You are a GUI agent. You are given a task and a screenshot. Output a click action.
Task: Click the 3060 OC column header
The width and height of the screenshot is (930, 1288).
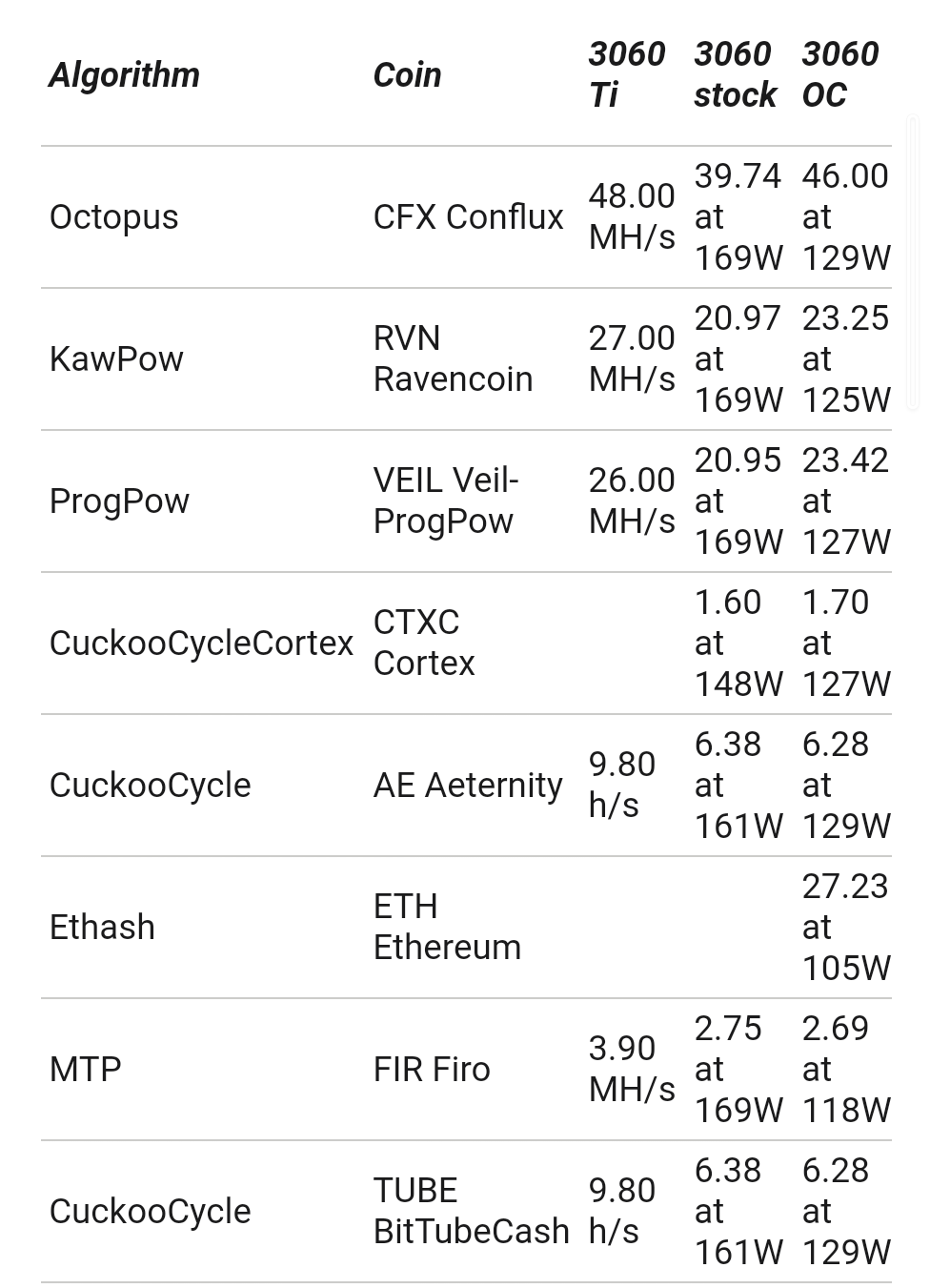click(840, 74)
